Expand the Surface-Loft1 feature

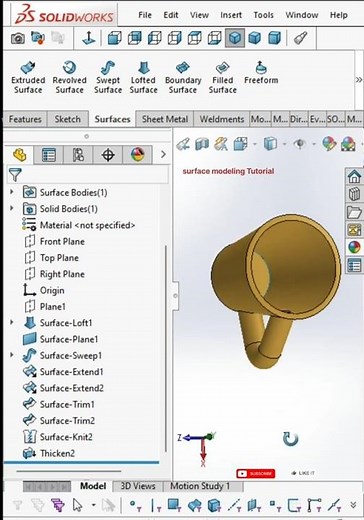click(x=12, y=322)
